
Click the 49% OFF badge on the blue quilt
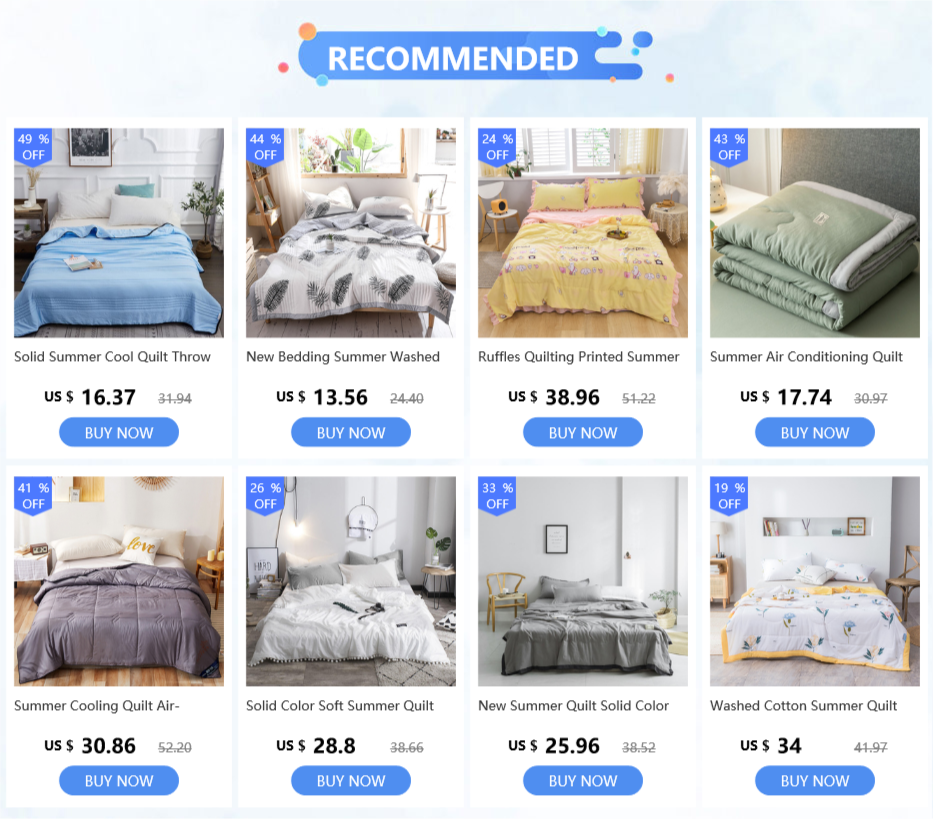(x=33, y=147)
